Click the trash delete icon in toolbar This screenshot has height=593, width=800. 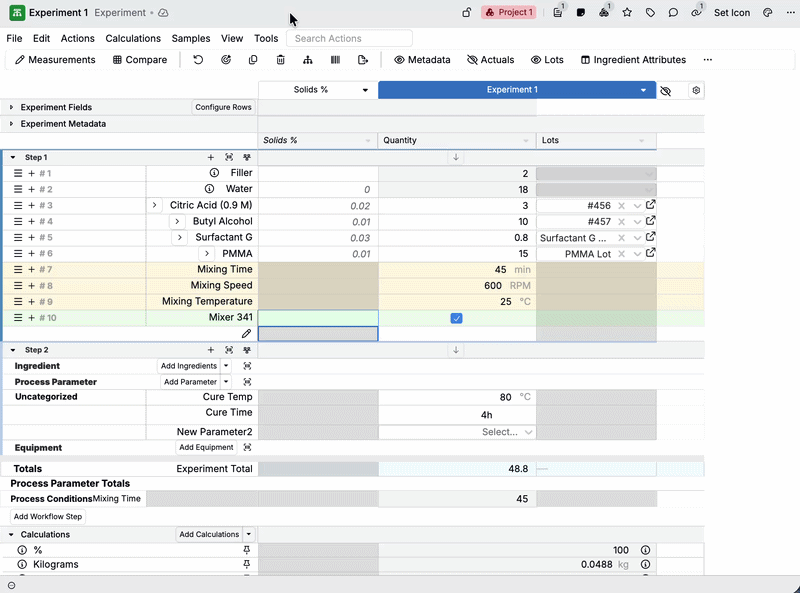tap(280, 60)
